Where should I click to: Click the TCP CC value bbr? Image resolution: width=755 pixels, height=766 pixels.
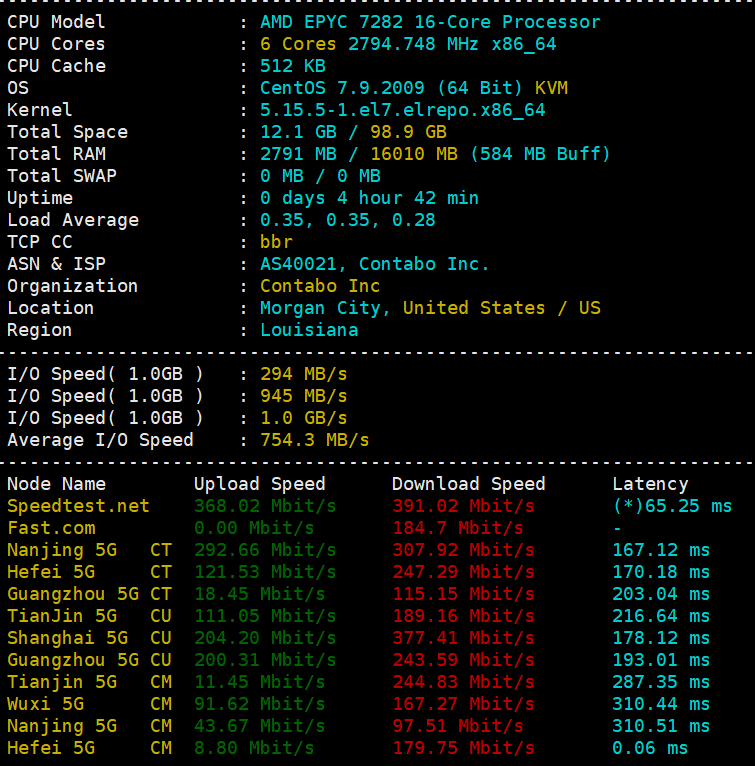tap(276, 242)
